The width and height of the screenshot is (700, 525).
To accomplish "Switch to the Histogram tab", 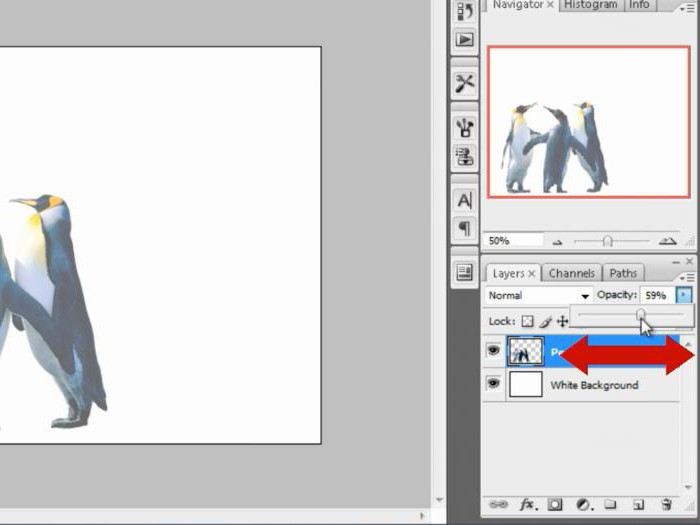I will point(591,5).
